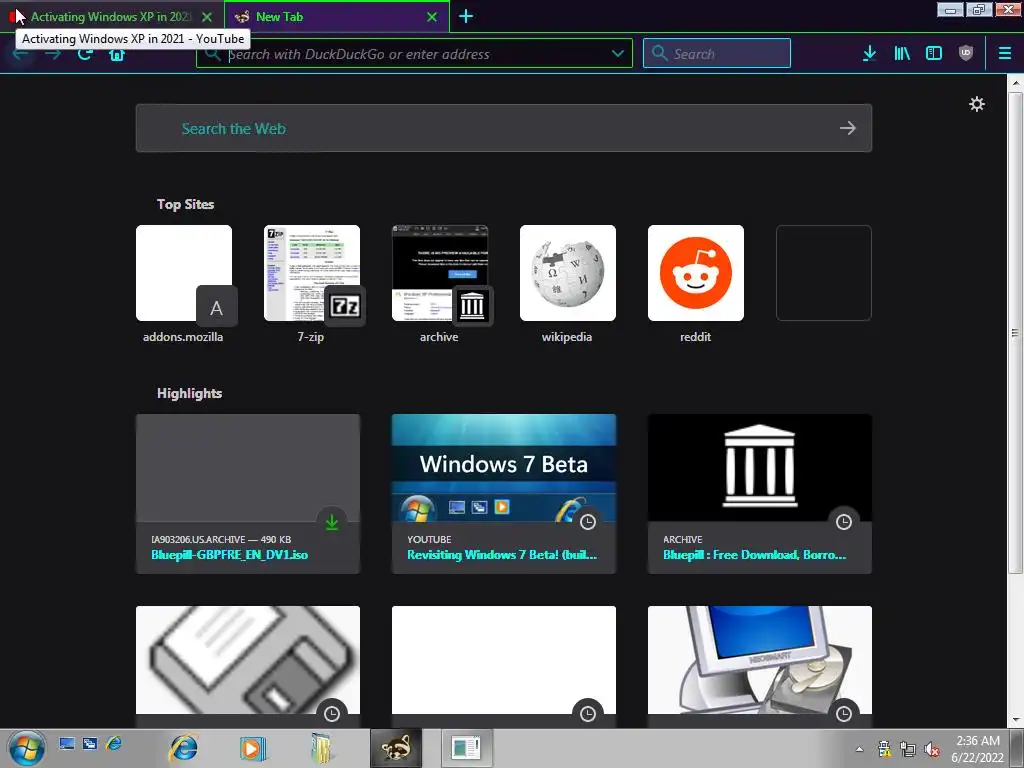Image resolution: width=1024 pixels, height=768 pixels.
Task: Click scrollbar up arrow
Action: point(1015,84)
